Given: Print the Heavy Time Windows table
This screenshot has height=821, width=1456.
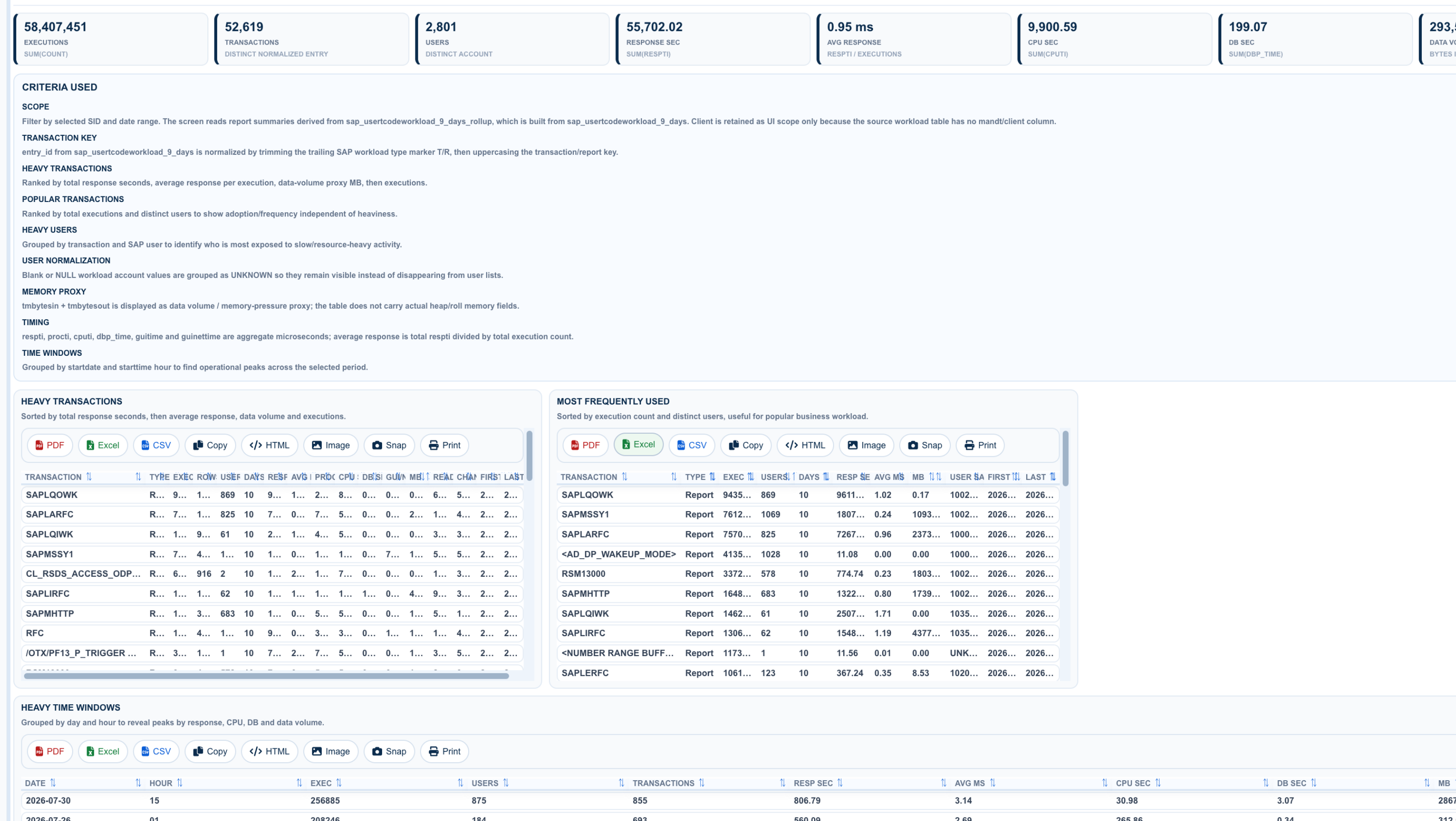Looking at the screenshot, I should [x=444, y=751].
